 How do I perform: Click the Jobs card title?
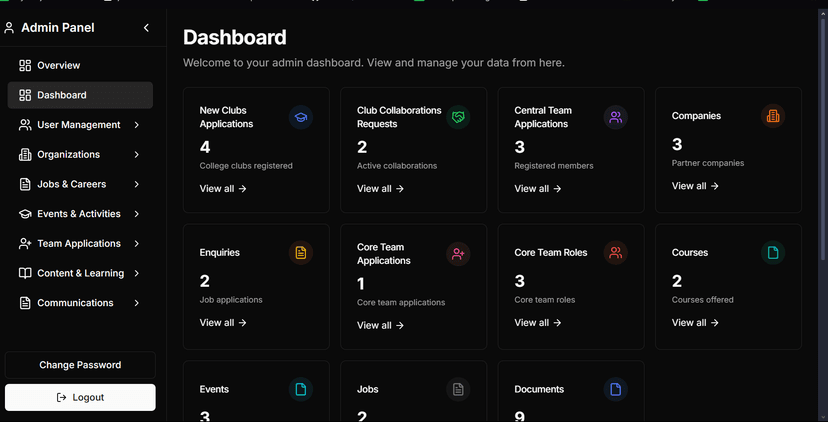tap(368, 389)
